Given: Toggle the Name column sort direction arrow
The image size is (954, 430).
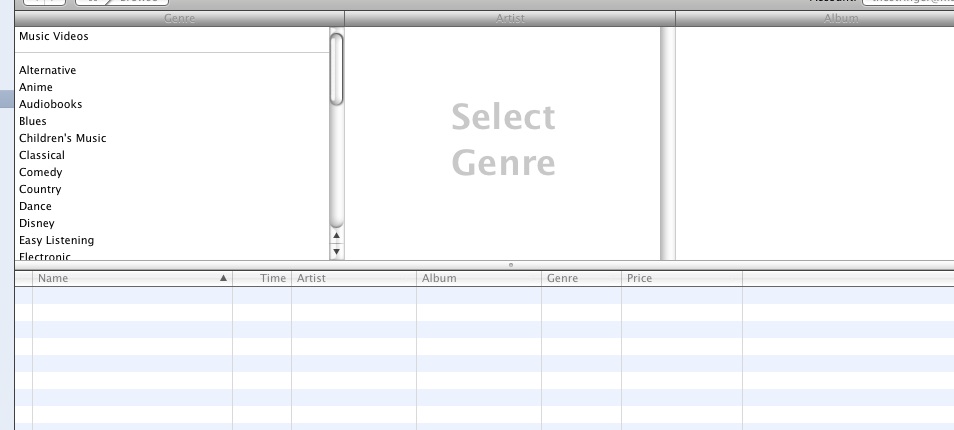Looking at the screenshot, I should [x=223, y=278].
